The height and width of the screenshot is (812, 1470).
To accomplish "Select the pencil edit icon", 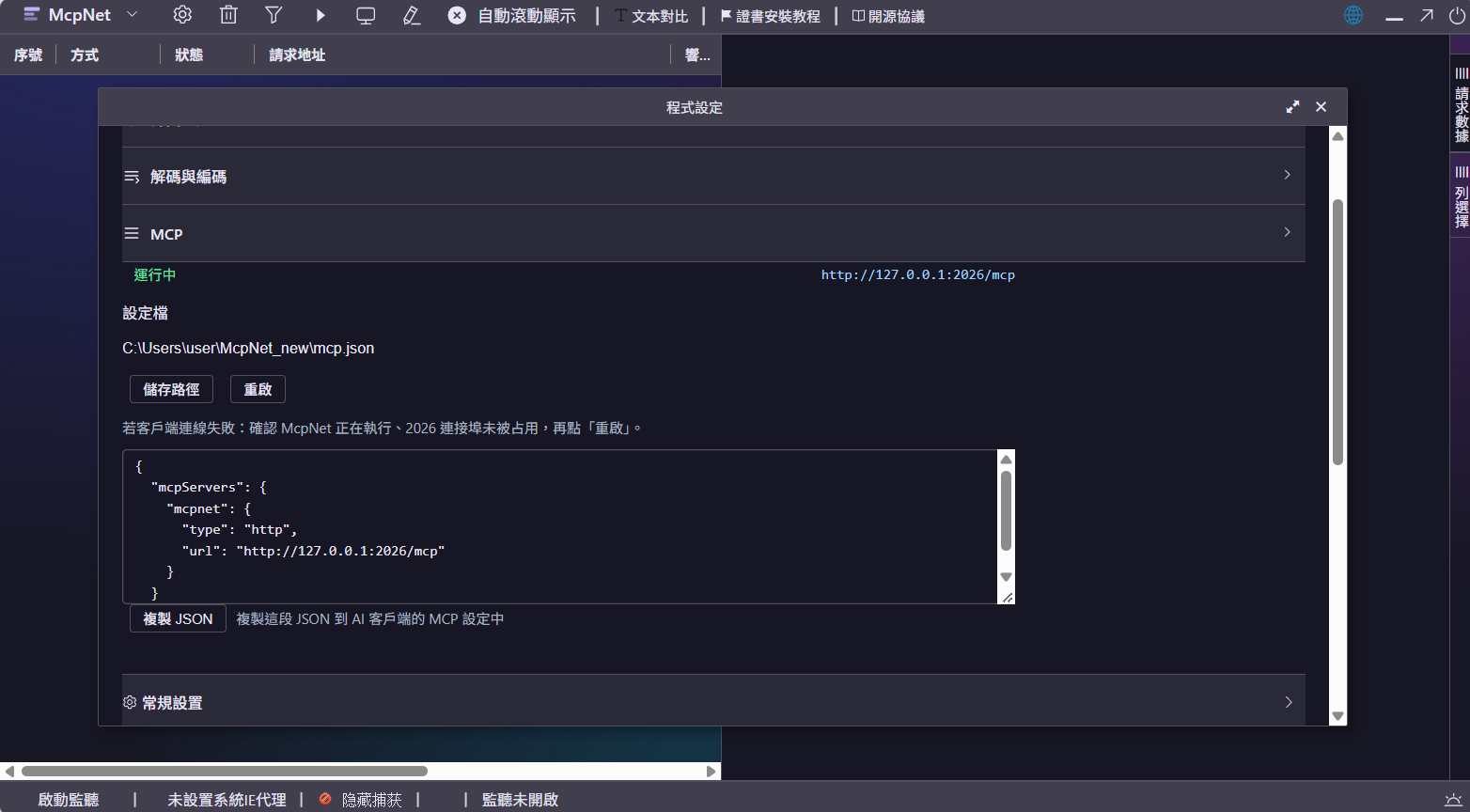I will point(411,15).
